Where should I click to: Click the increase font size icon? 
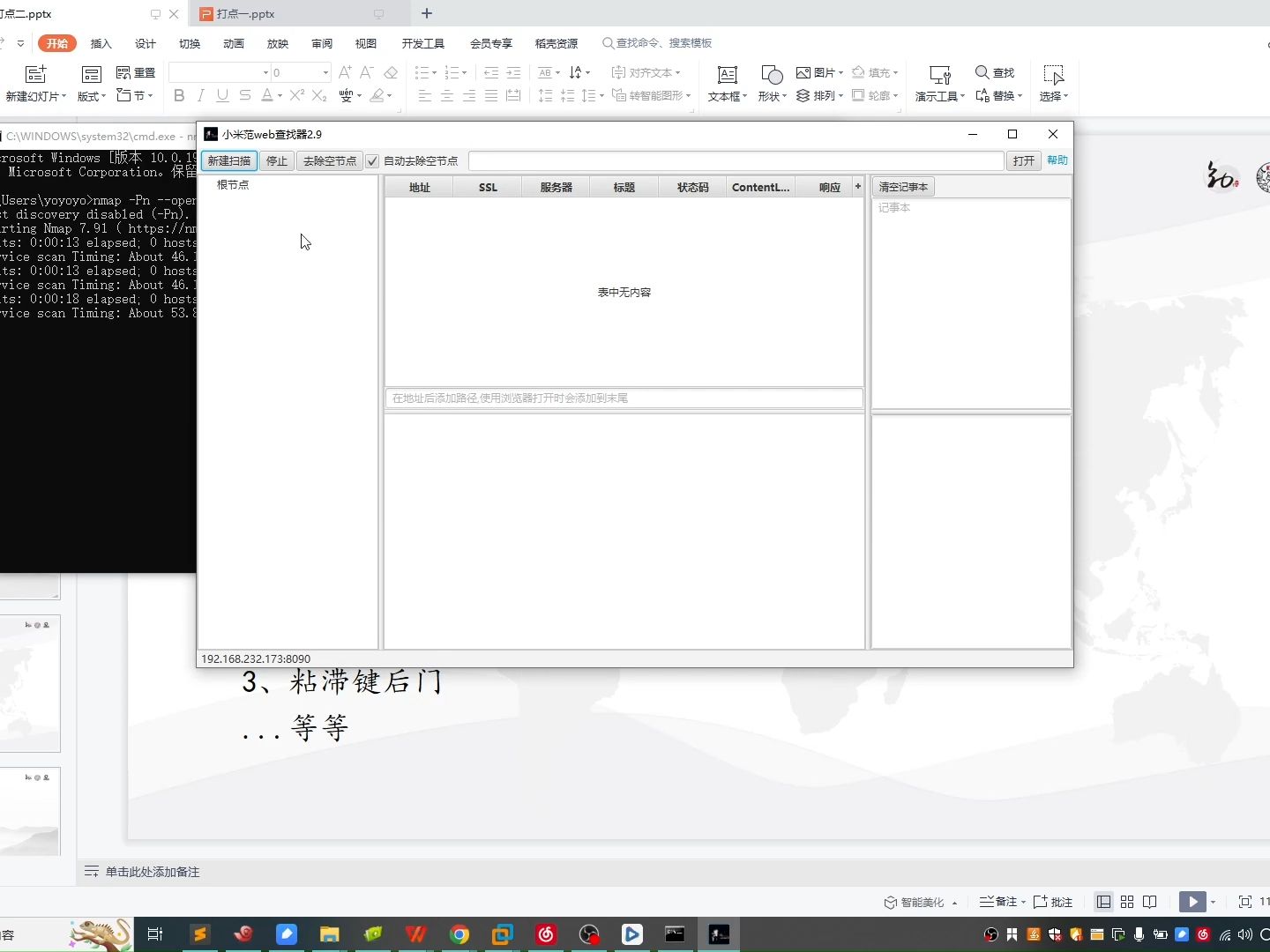click(x=345, y=72)
